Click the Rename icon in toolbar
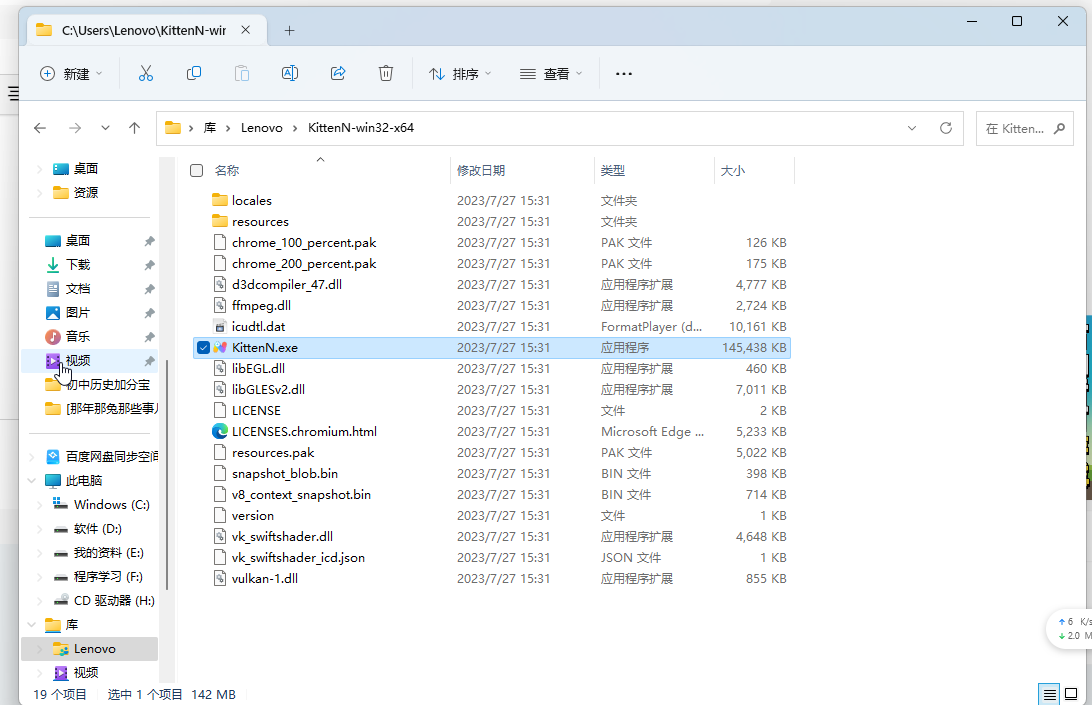The image size is (1092, 705). click(290, 73)
